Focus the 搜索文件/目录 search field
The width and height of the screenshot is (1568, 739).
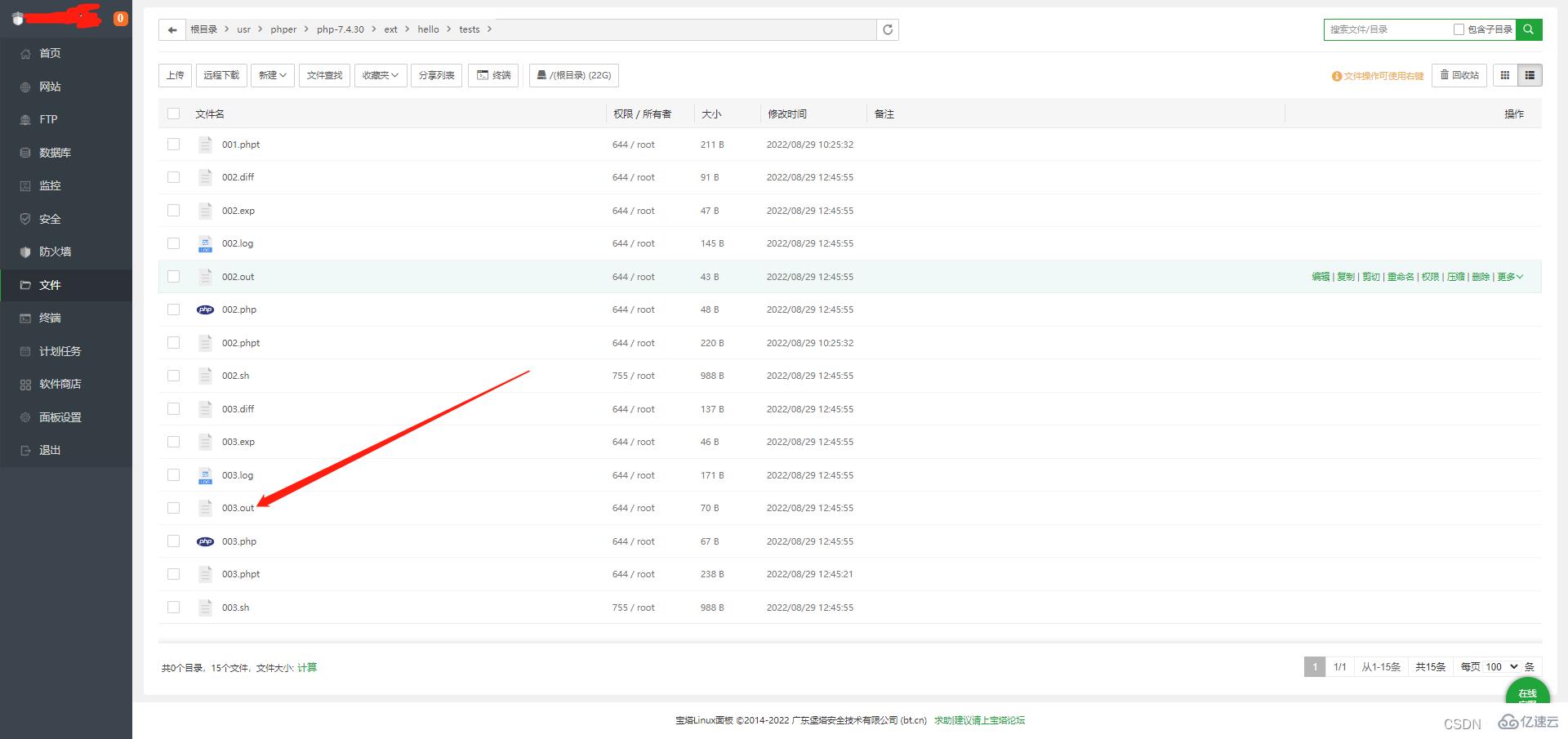[1388, 29]
